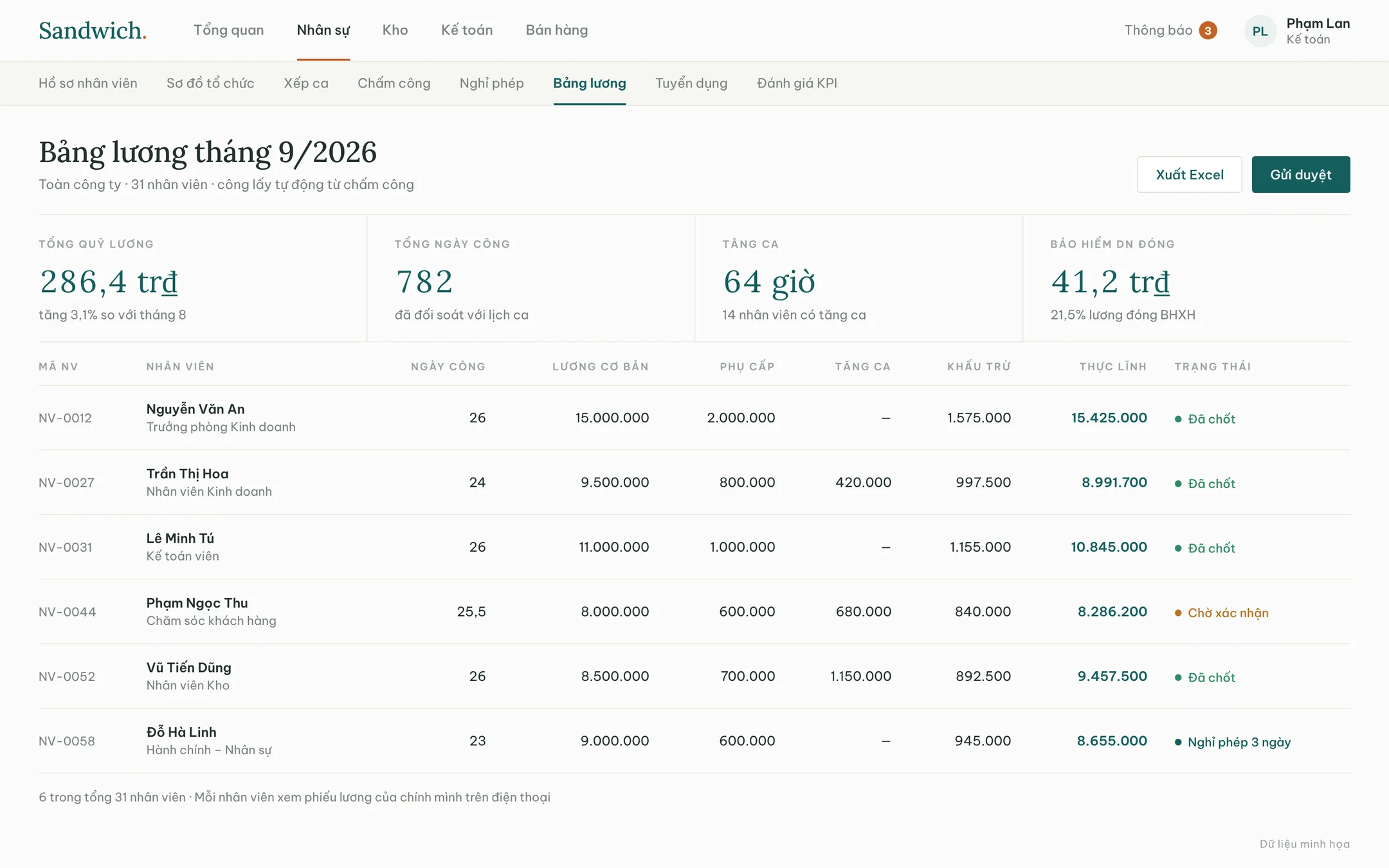Go to the Kho section
The image size is (1389, 868).
click(395, 30)
